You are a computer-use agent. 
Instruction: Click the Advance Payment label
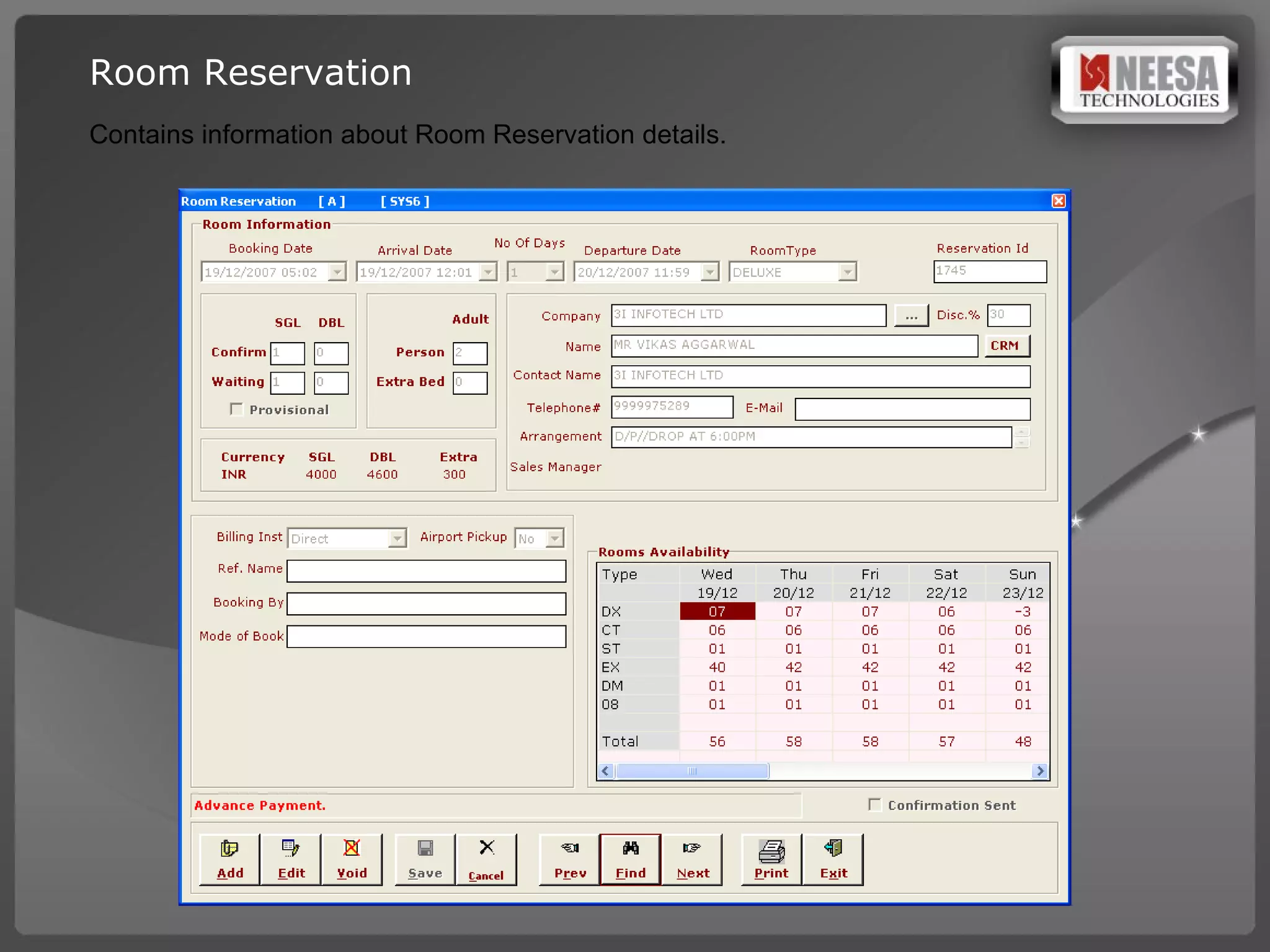260,805
